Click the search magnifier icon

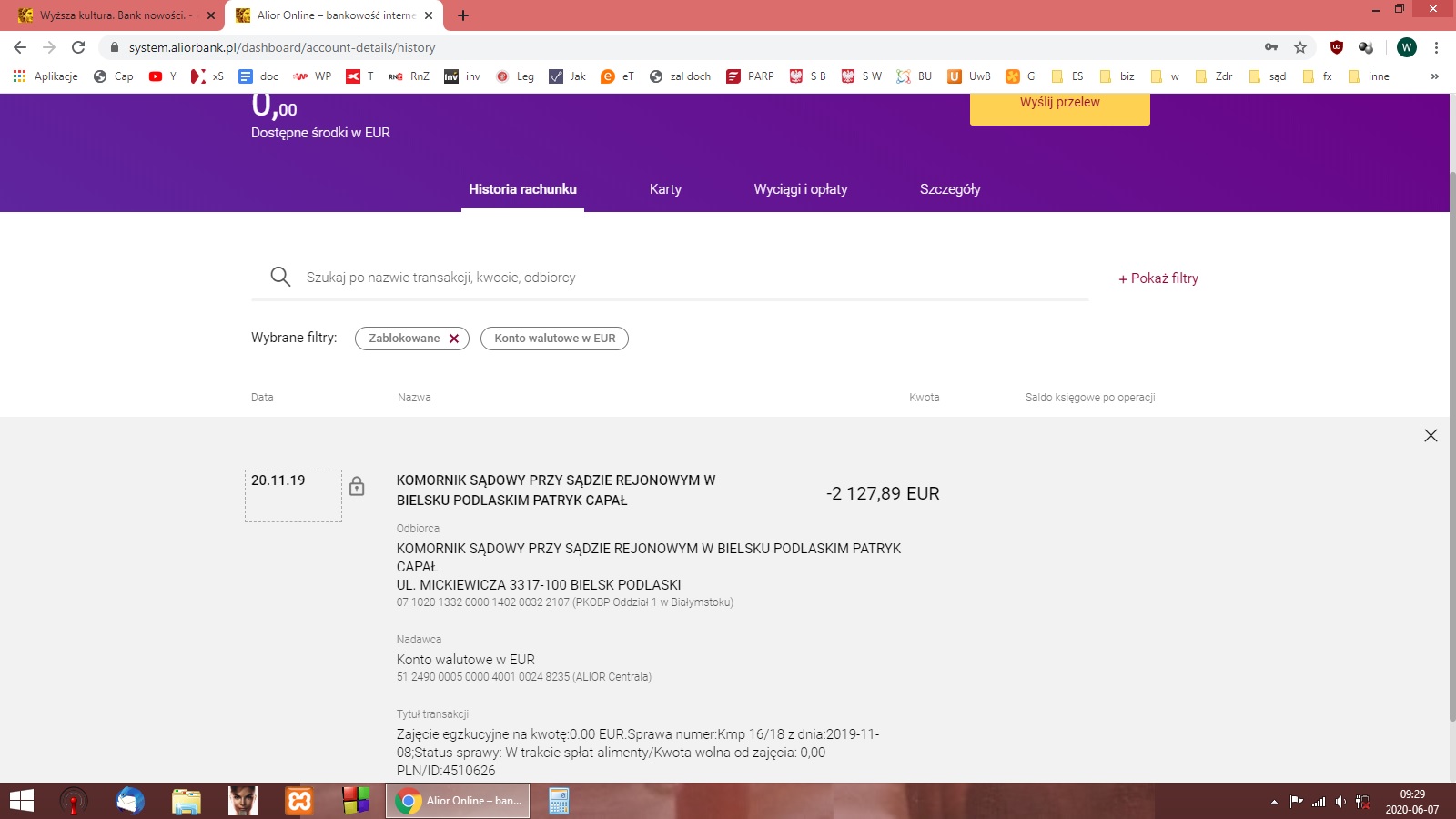280,277
